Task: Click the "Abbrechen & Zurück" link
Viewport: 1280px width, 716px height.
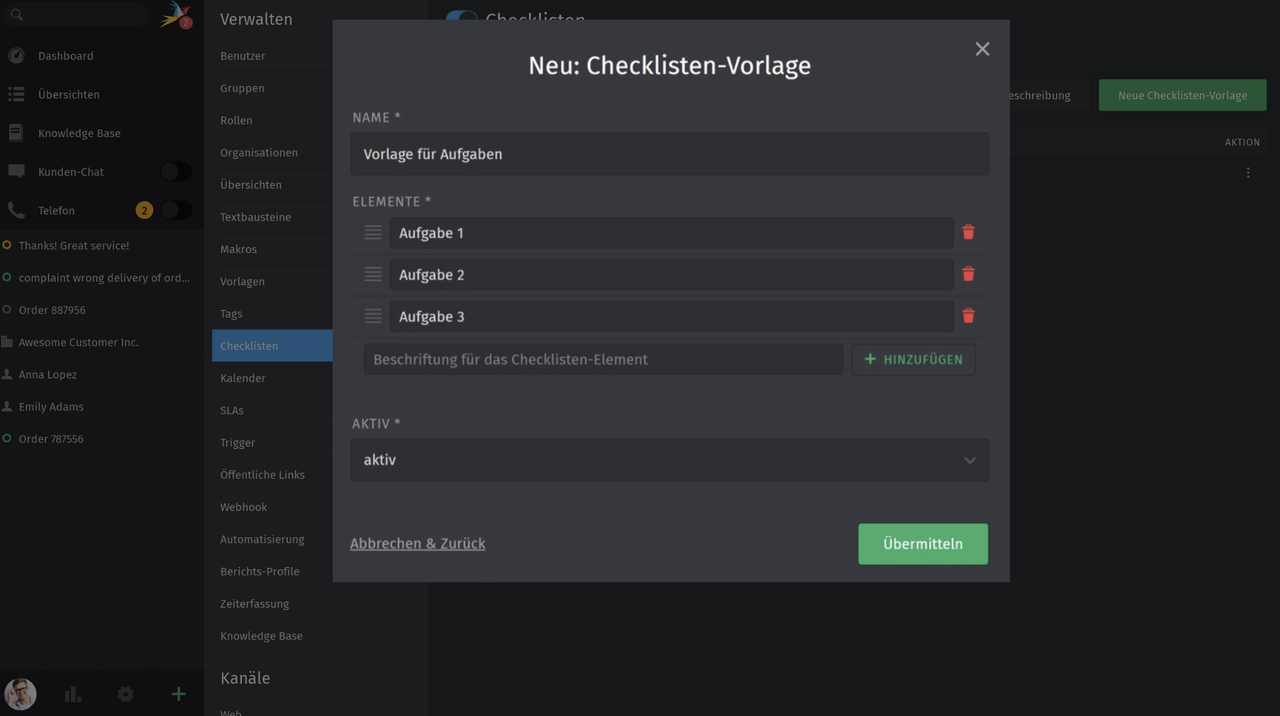Action: coord(417,543)
